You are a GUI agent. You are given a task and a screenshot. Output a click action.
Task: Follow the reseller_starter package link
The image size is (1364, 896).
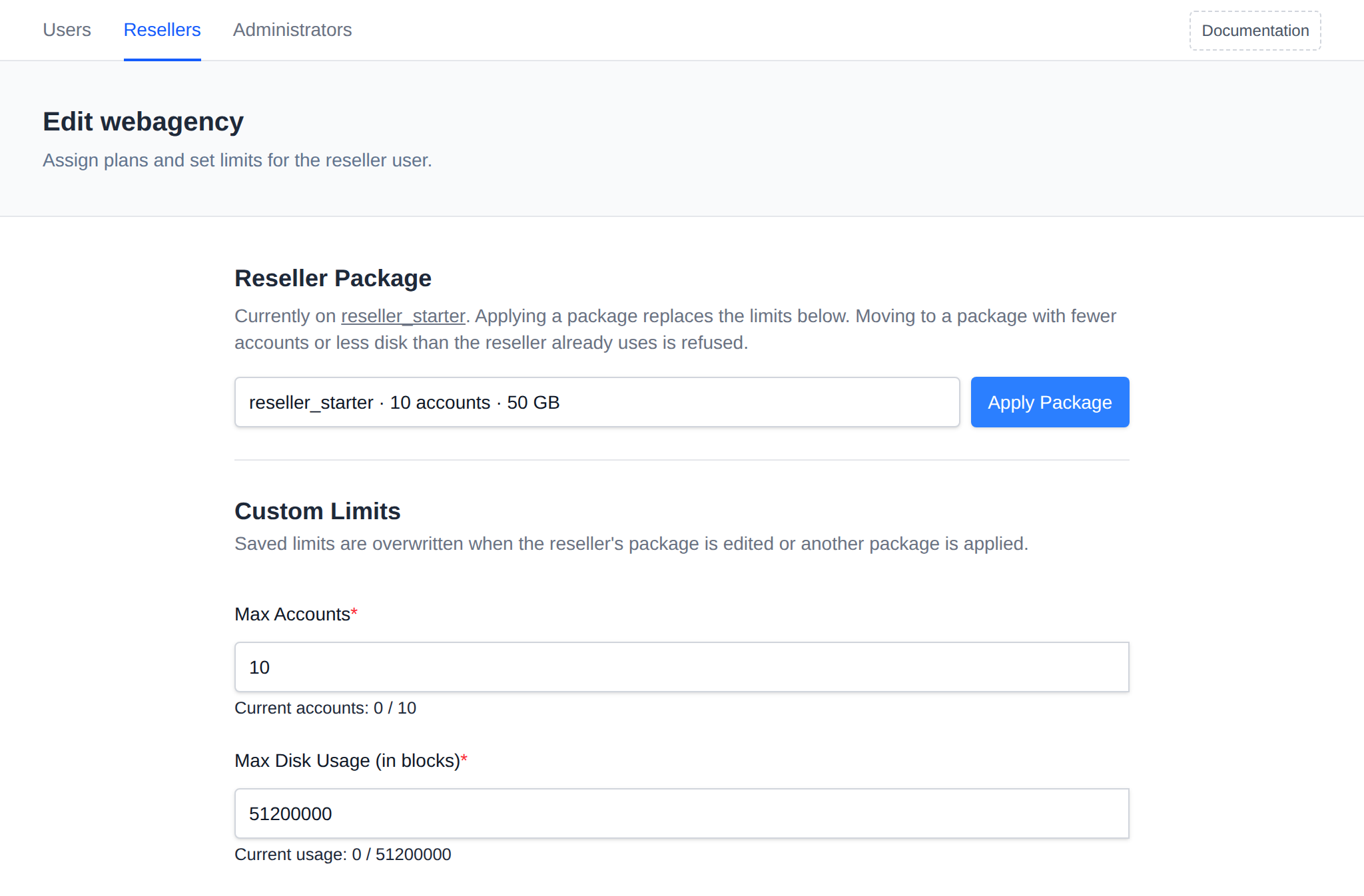point(403,316)
